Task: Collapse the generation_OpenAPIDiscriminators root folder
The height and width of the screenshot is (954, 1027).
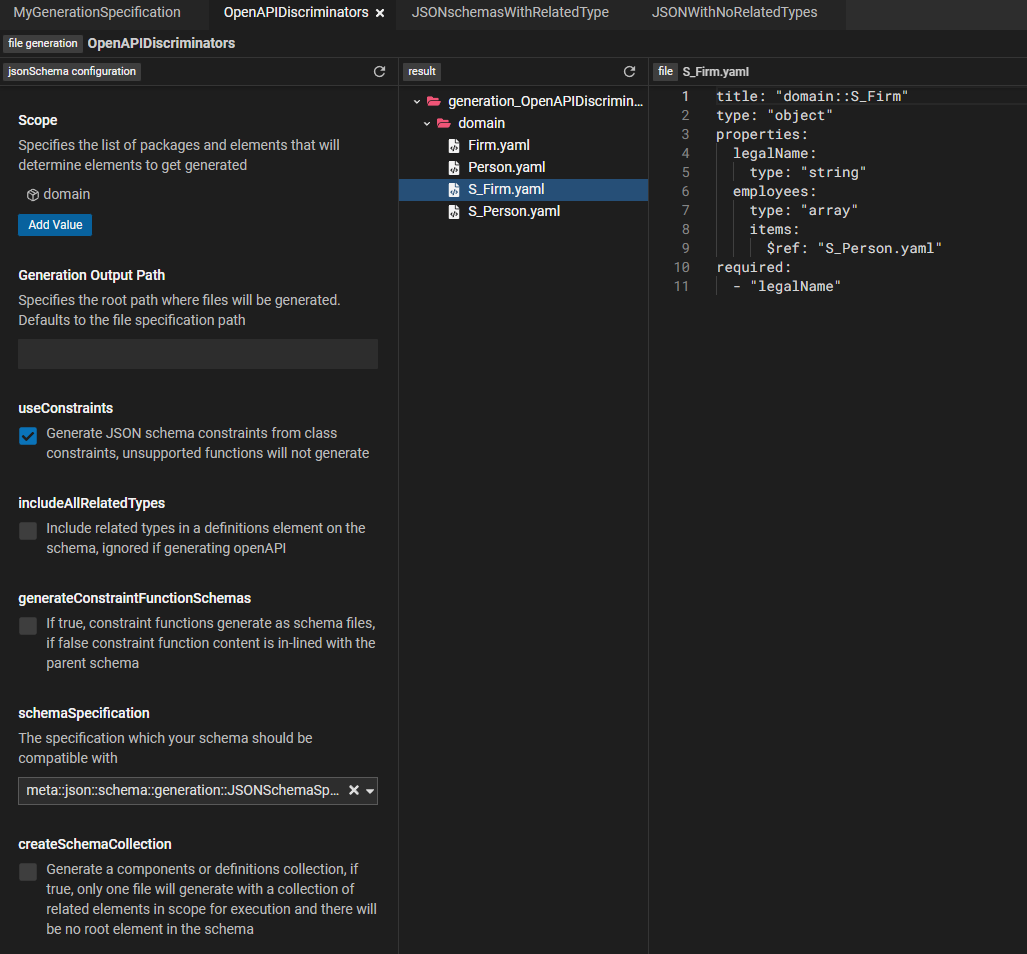Action: pos(415,100)
